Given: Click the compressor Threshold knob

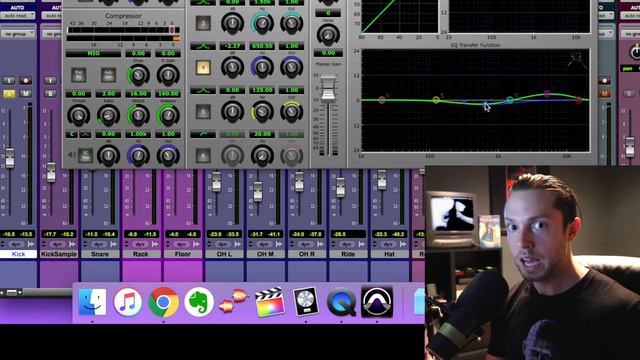Looking at the screenshot, I should tap(78, 115).
